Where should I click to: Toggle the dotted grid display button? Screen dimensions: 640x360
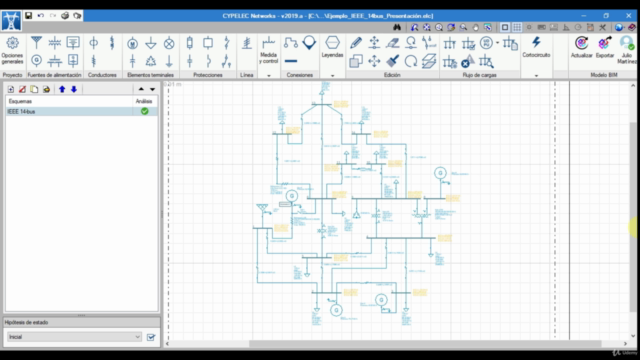517,27
